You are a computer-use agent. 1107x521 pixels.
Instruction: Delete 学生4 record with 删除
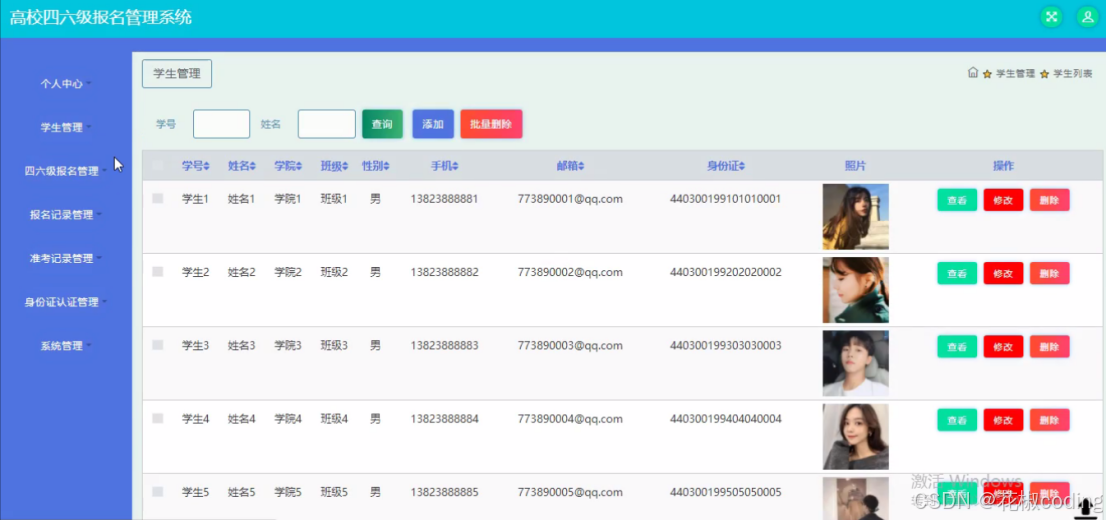click(x=1050, y=420)
